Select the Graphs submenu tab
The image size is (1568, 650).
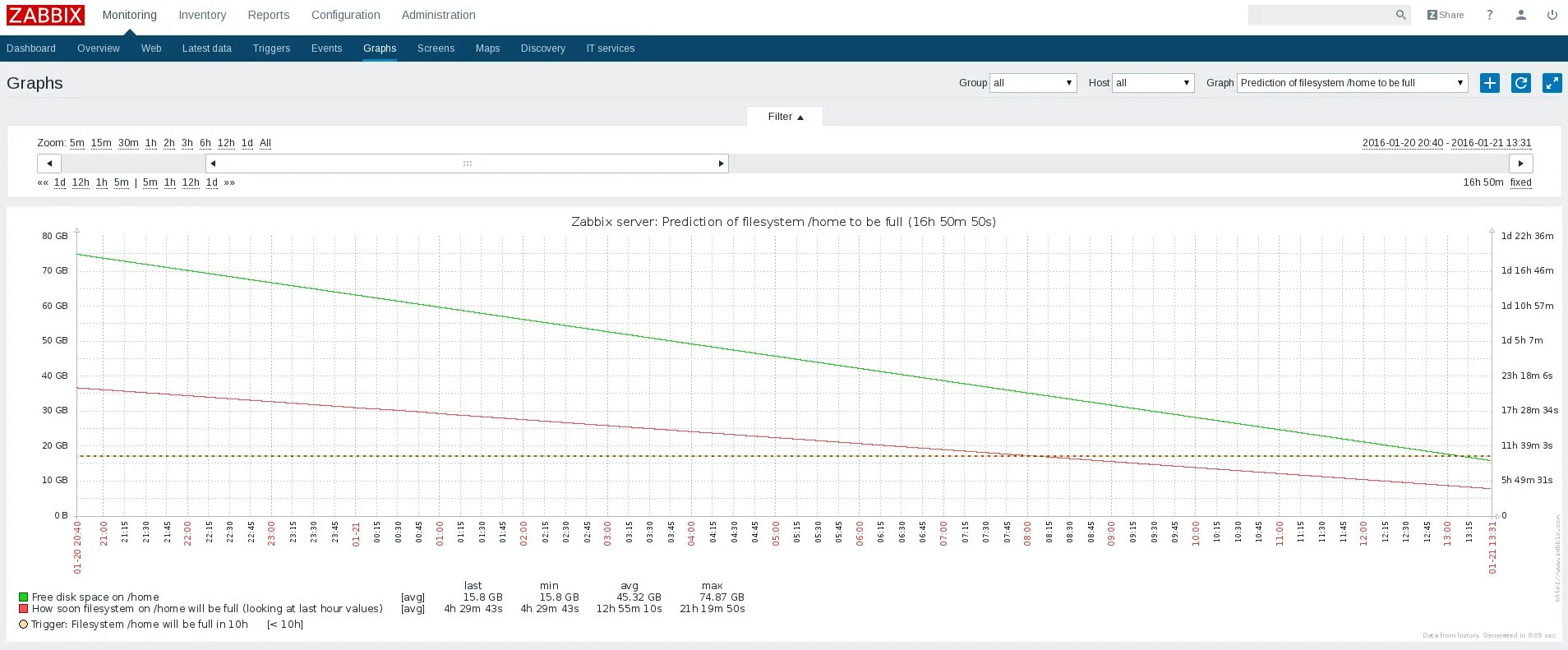coord(380,48)
